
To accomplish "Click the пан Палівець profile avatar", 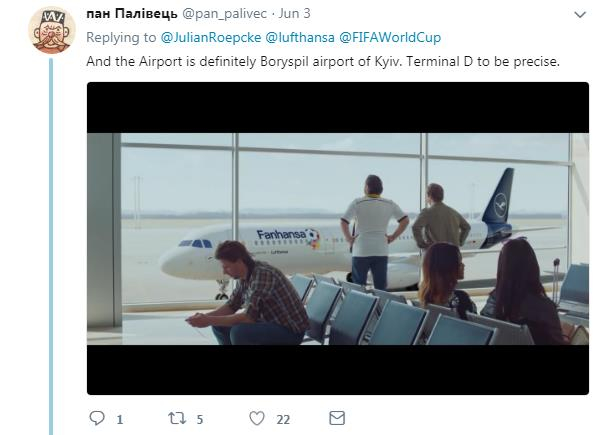I will pyautogui.click(x=50, y=30).
